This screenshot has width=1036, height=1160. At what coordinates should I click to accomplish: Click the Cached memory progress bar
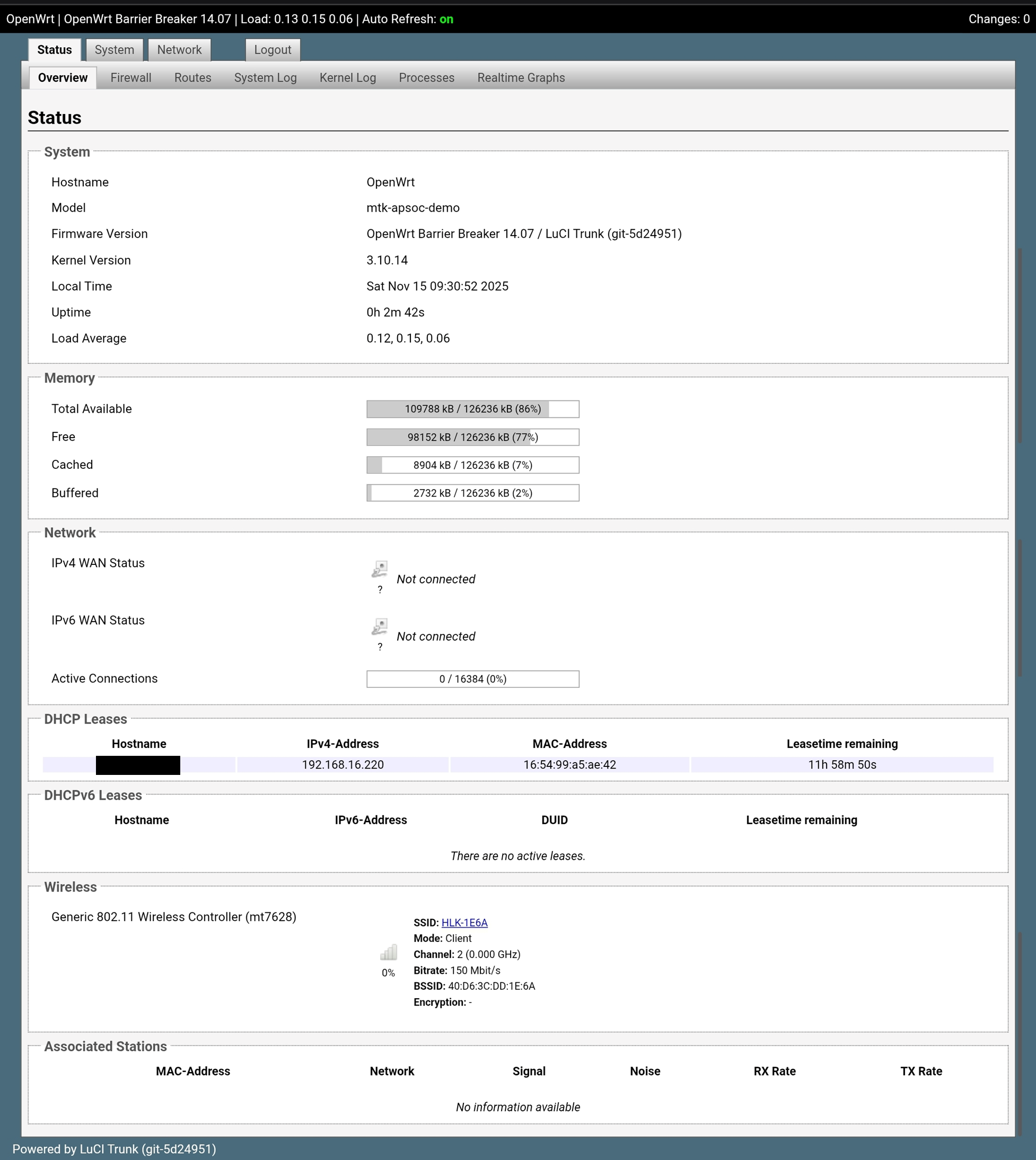click(x=472, y=465)
